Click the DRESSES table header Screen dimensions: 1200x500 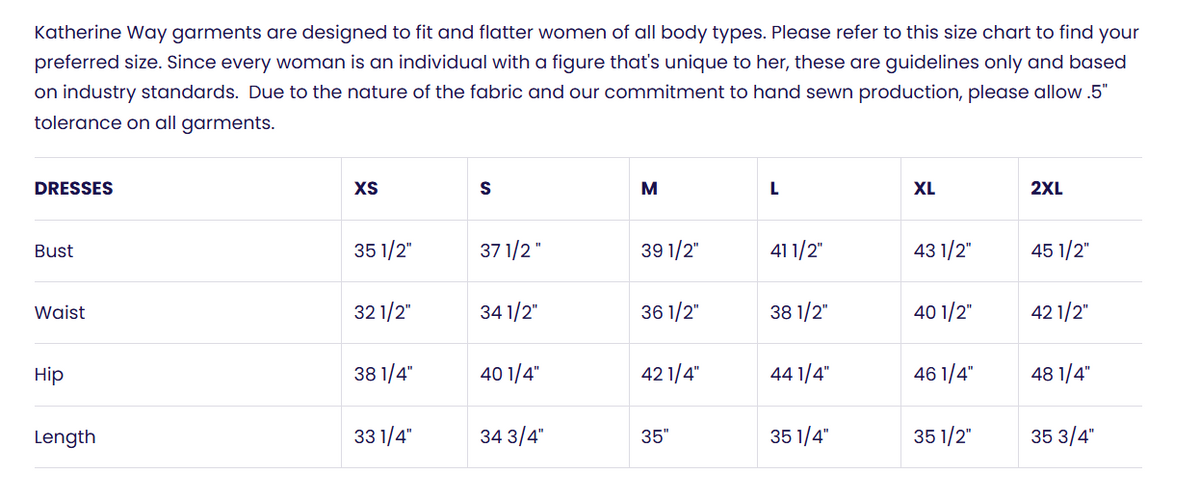[x=73, y=188]
